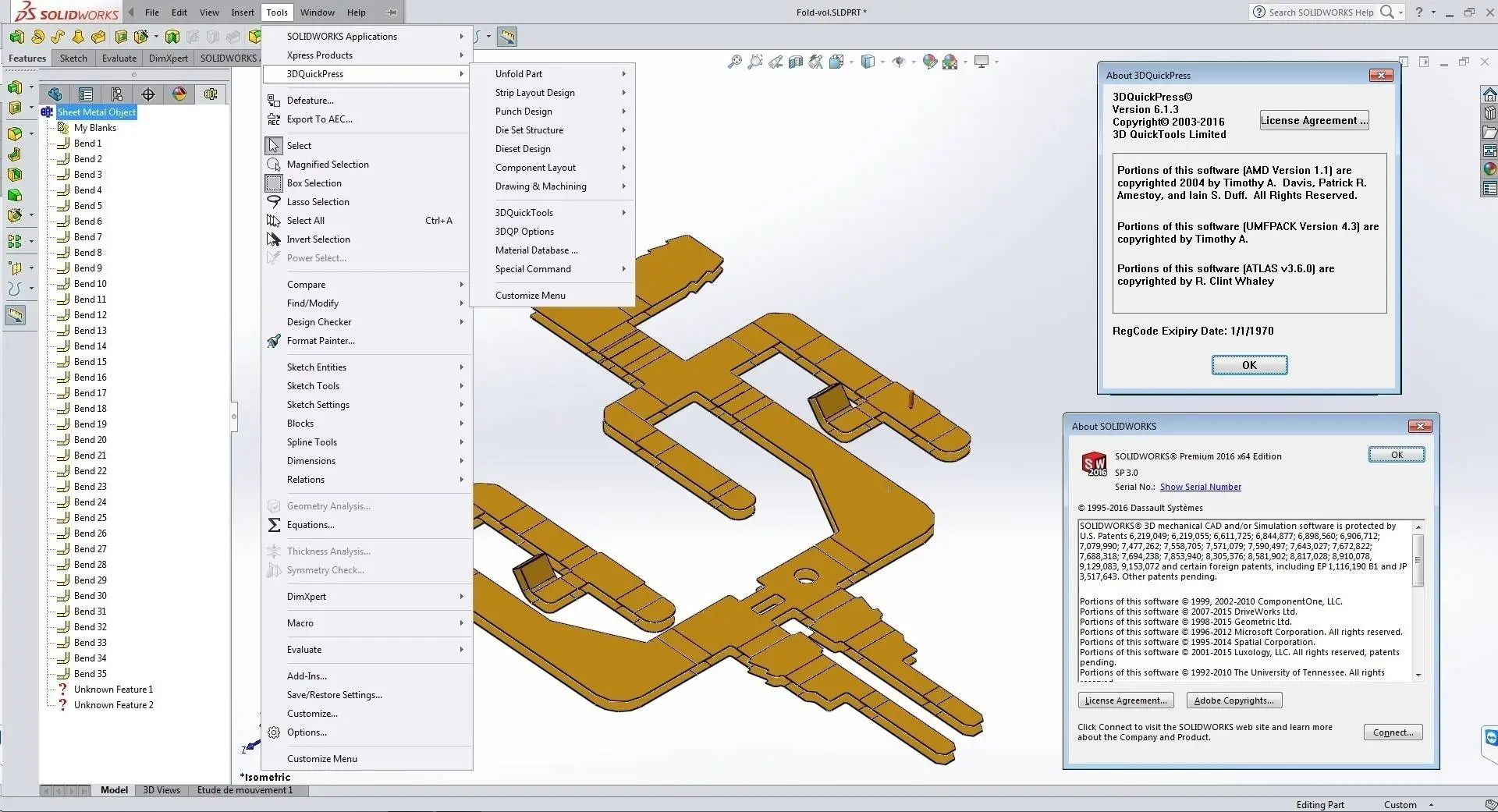Viewport: 1498px width, 812px height.
Task: Click Adobe Copyrights button
Action: 1234,700
